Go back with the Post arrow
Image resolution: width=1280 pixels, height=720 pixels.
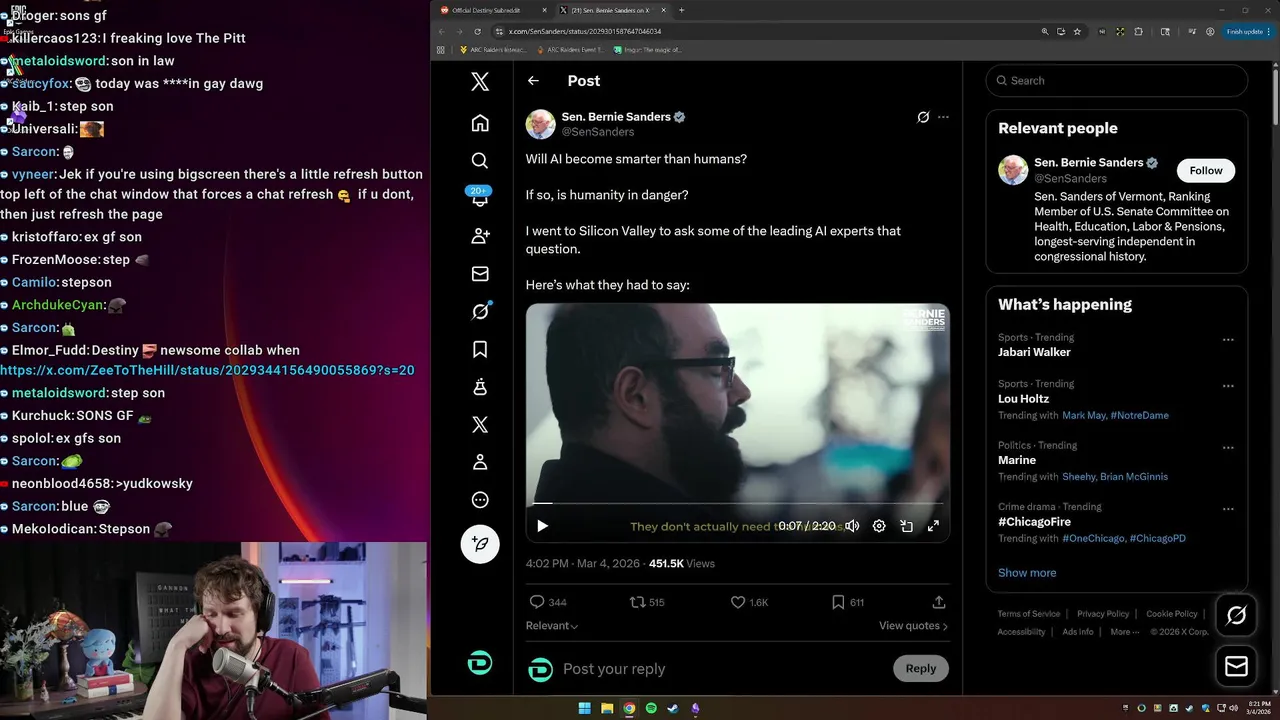[x=533, y=81]
